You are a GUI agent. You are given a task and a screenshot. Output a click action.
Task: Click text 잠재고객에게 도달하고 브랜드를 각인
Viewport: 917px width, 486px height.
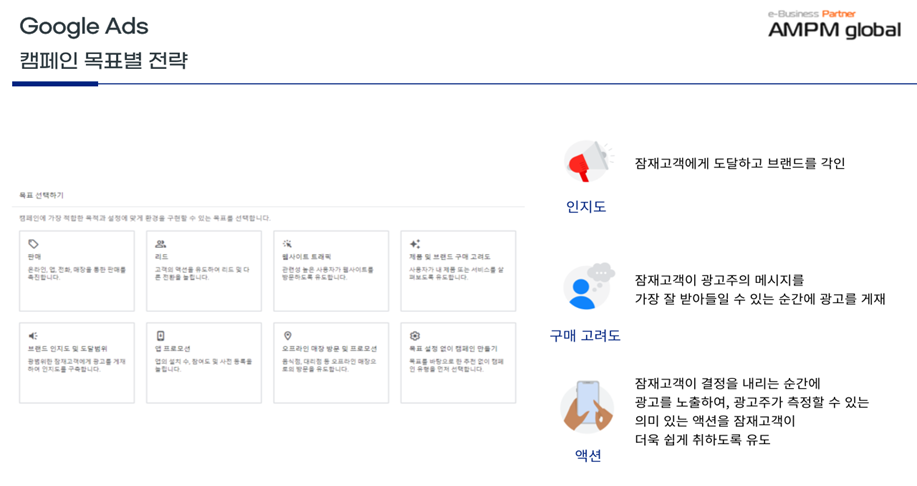[x=740, y=163]
